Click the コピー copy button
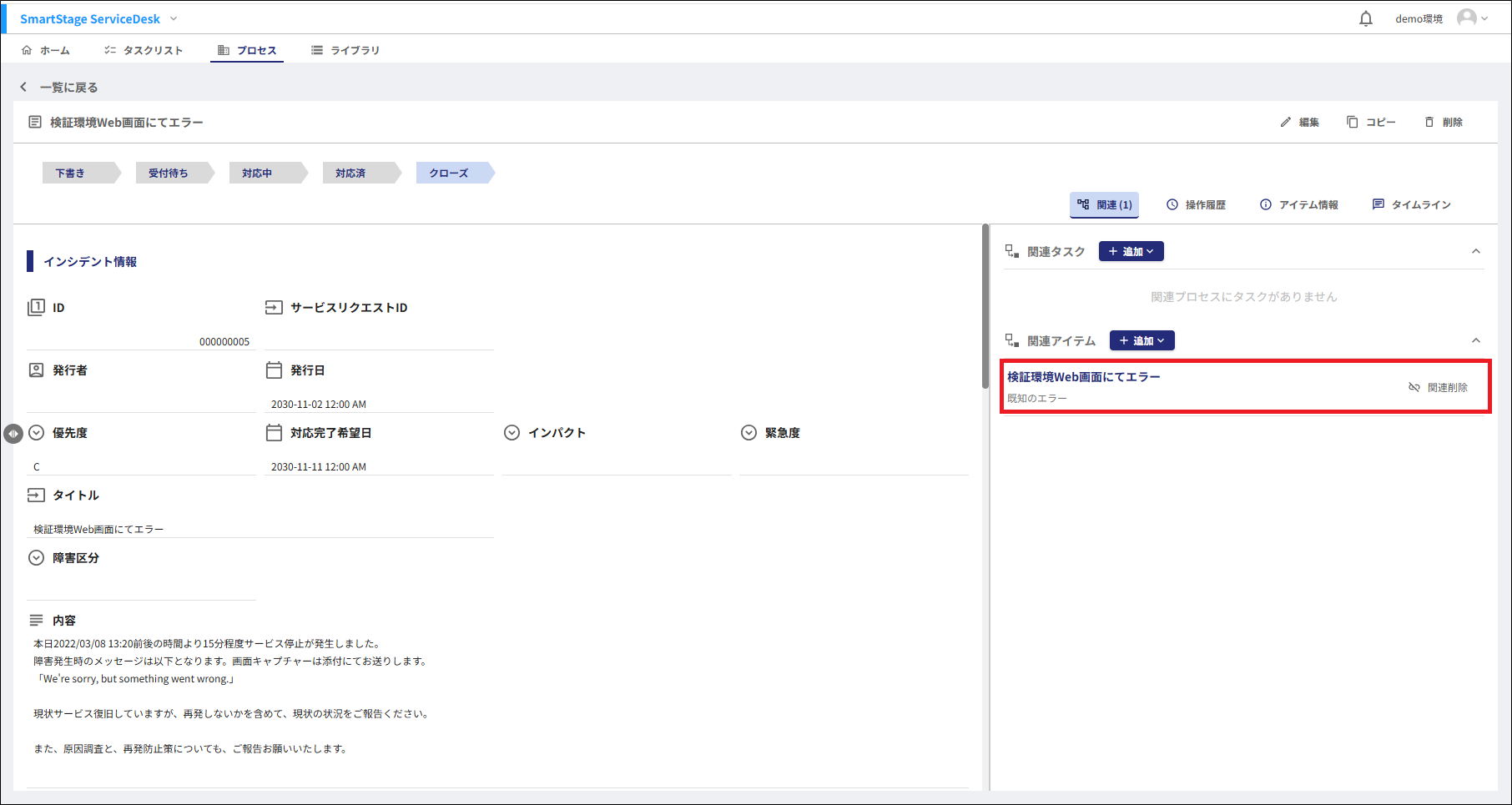 tap(1371, 122)
